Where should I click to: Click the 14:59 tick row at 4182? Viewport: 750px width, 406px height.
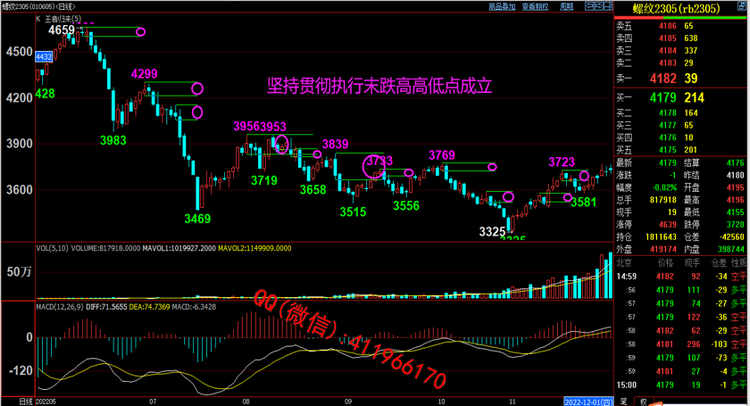point(681,276)
